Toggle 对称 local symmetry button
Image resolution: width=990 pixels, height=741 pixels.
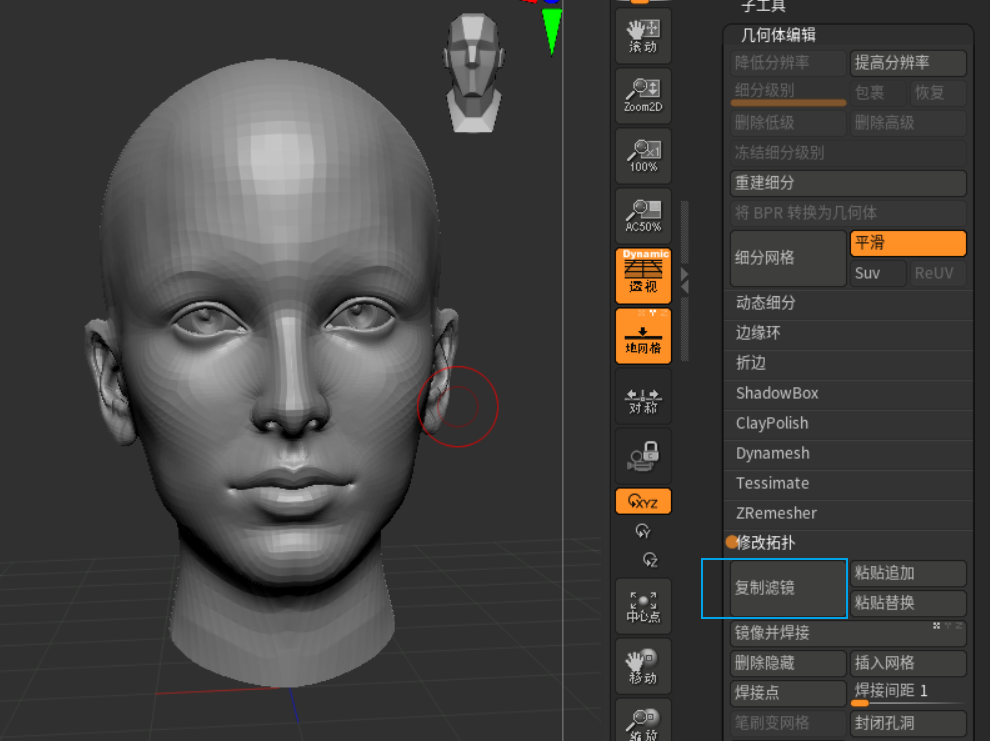(x=643, y=400)
